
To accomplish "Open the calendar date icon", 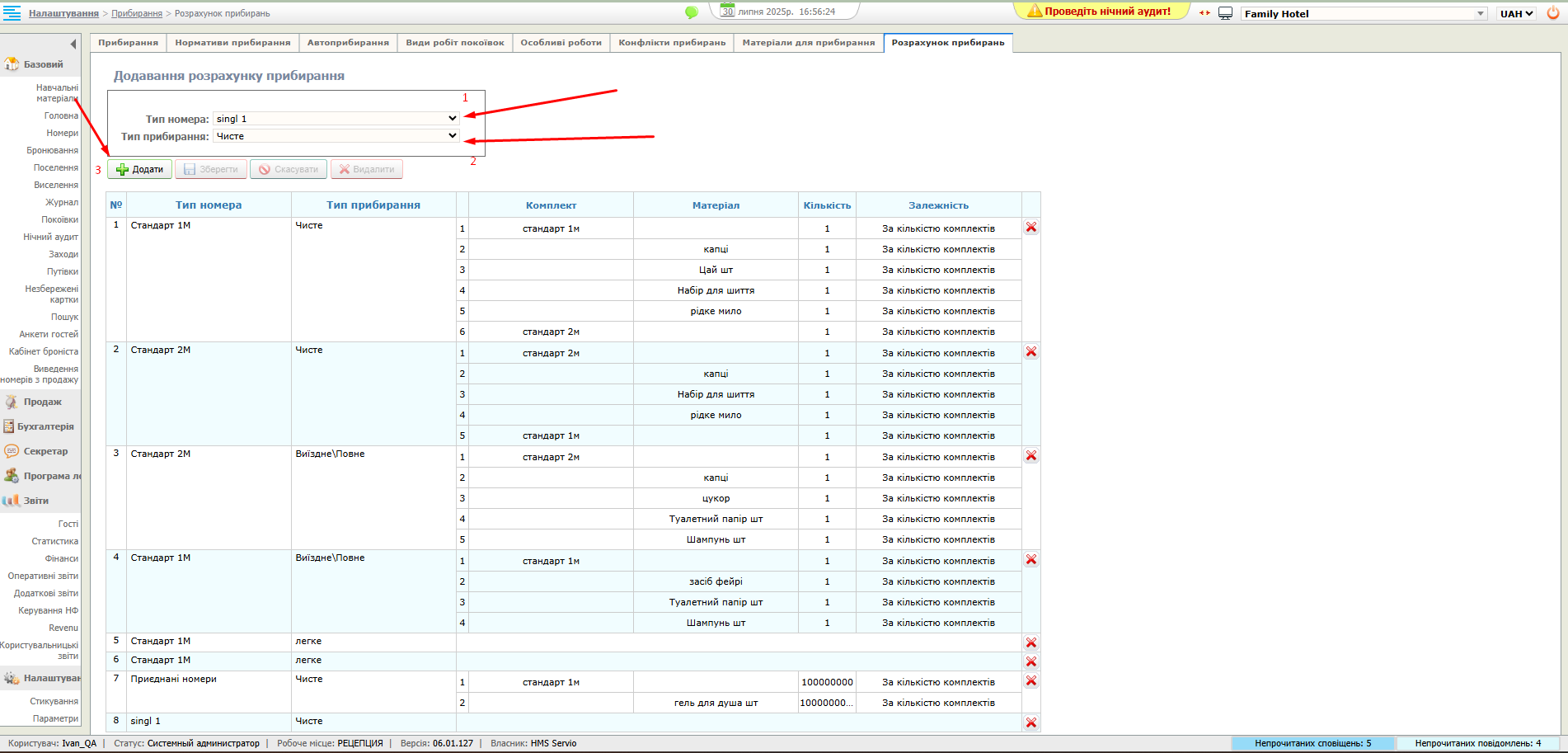I will [x=727, y=11].
